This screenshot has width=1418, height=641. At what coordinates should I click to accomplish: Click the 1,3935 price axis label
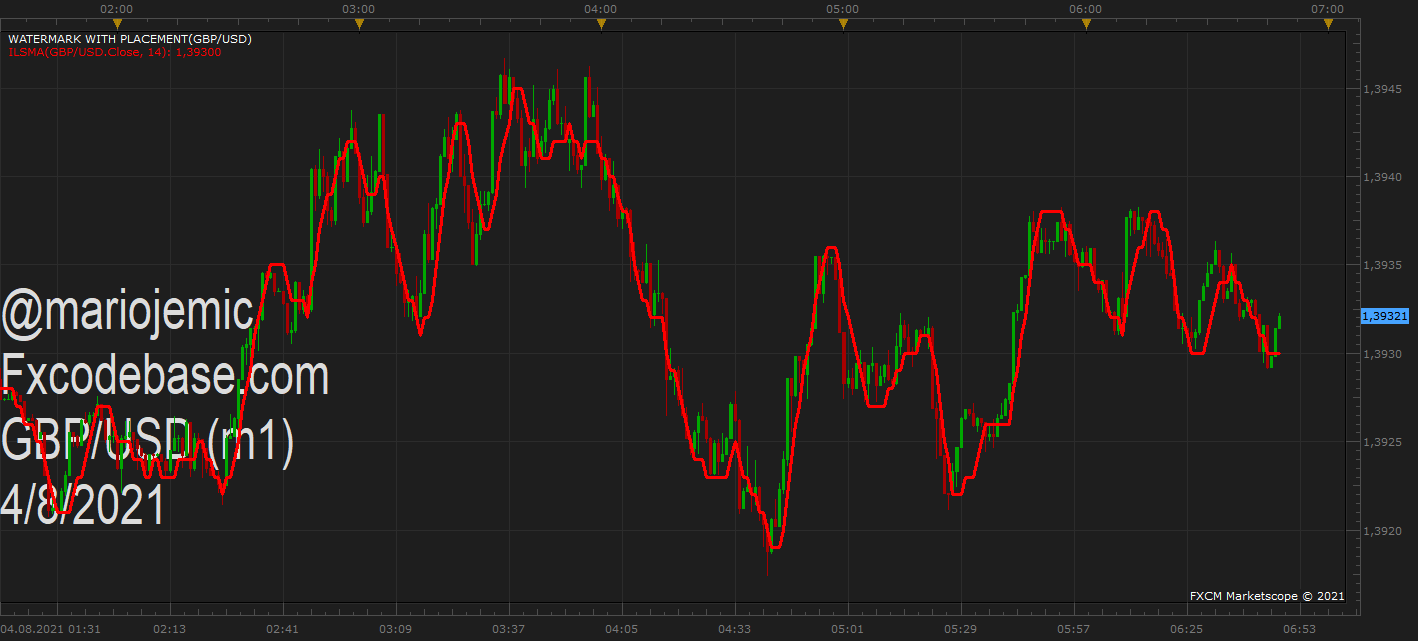coord(1381,266)
